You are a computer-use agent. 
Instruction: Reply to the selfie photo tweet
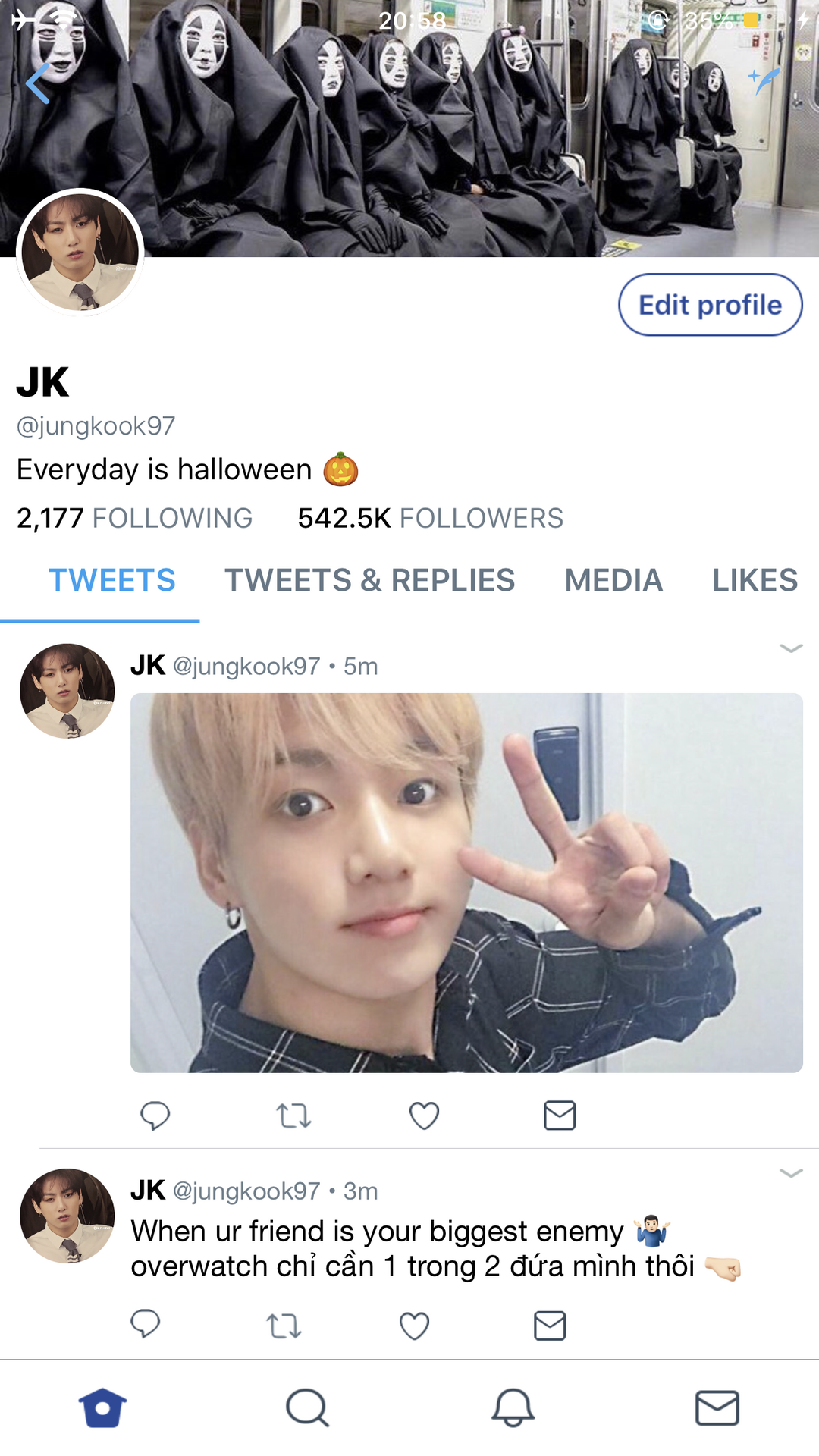(155, 1116)
